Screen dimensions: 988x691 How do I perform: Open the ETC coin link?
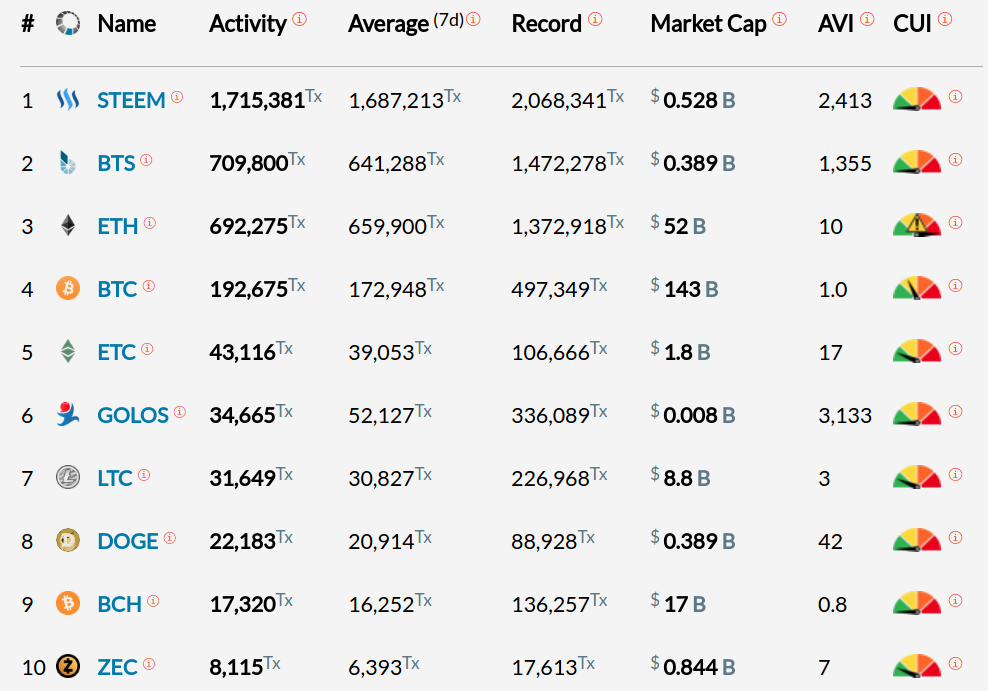(x=116, y=352)
